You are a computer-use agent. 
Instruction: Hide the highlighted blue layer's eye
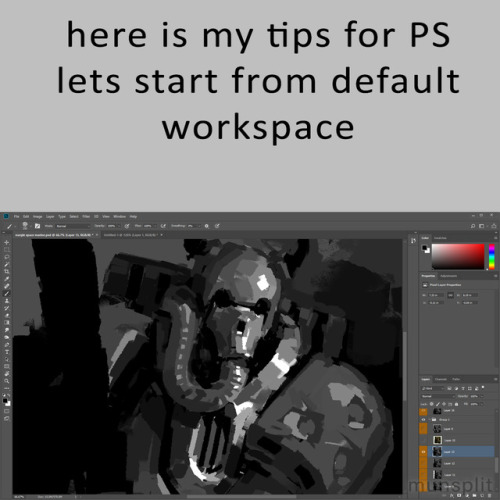423,452
